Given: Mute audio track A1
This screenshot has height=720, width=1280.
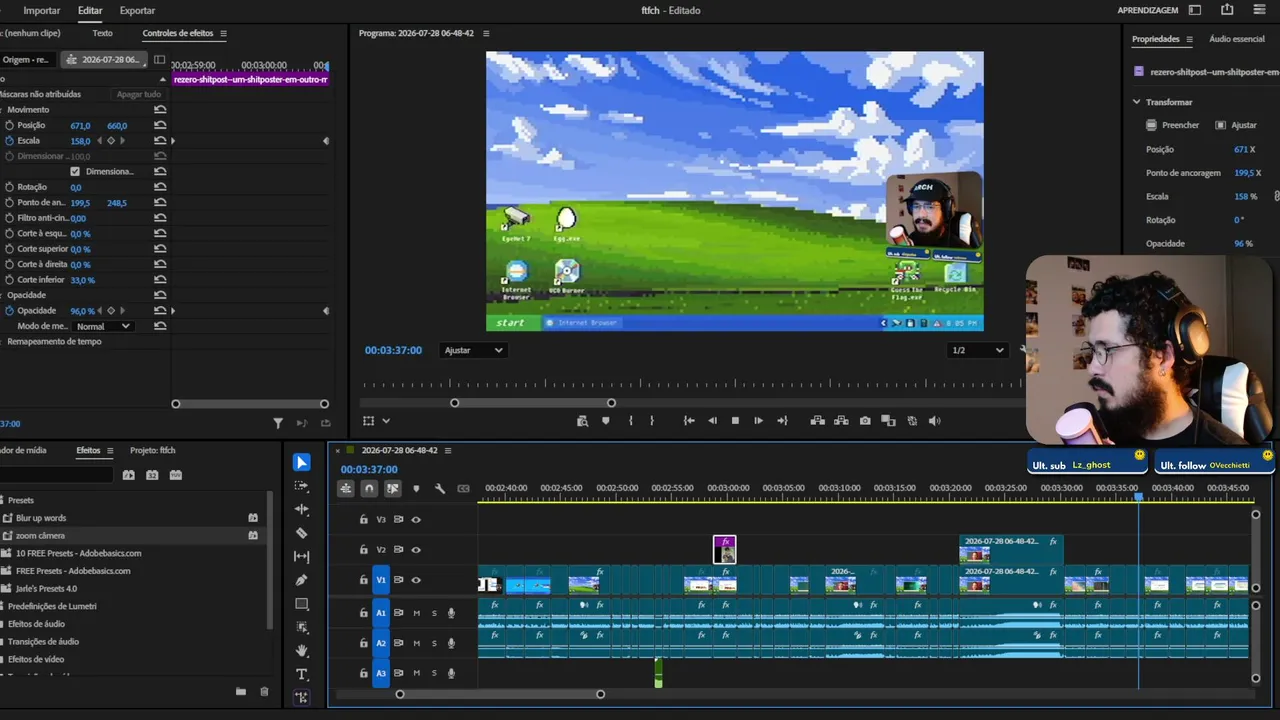Looking at the screenshot, I should coord(417,613).
